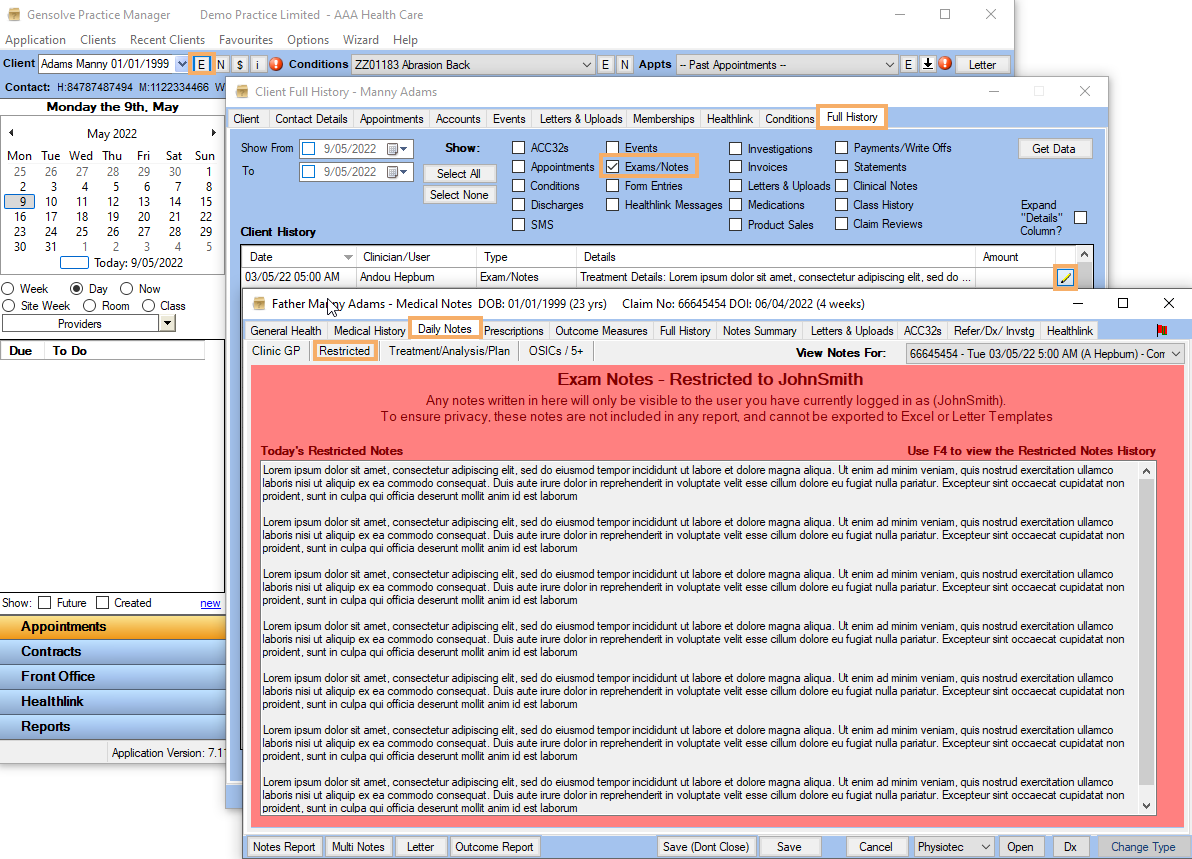The width and height of the screenshot is (1192, 859).
Task: Open the '$' accounts icon on client toolbar
Action: tap(239, 63)
